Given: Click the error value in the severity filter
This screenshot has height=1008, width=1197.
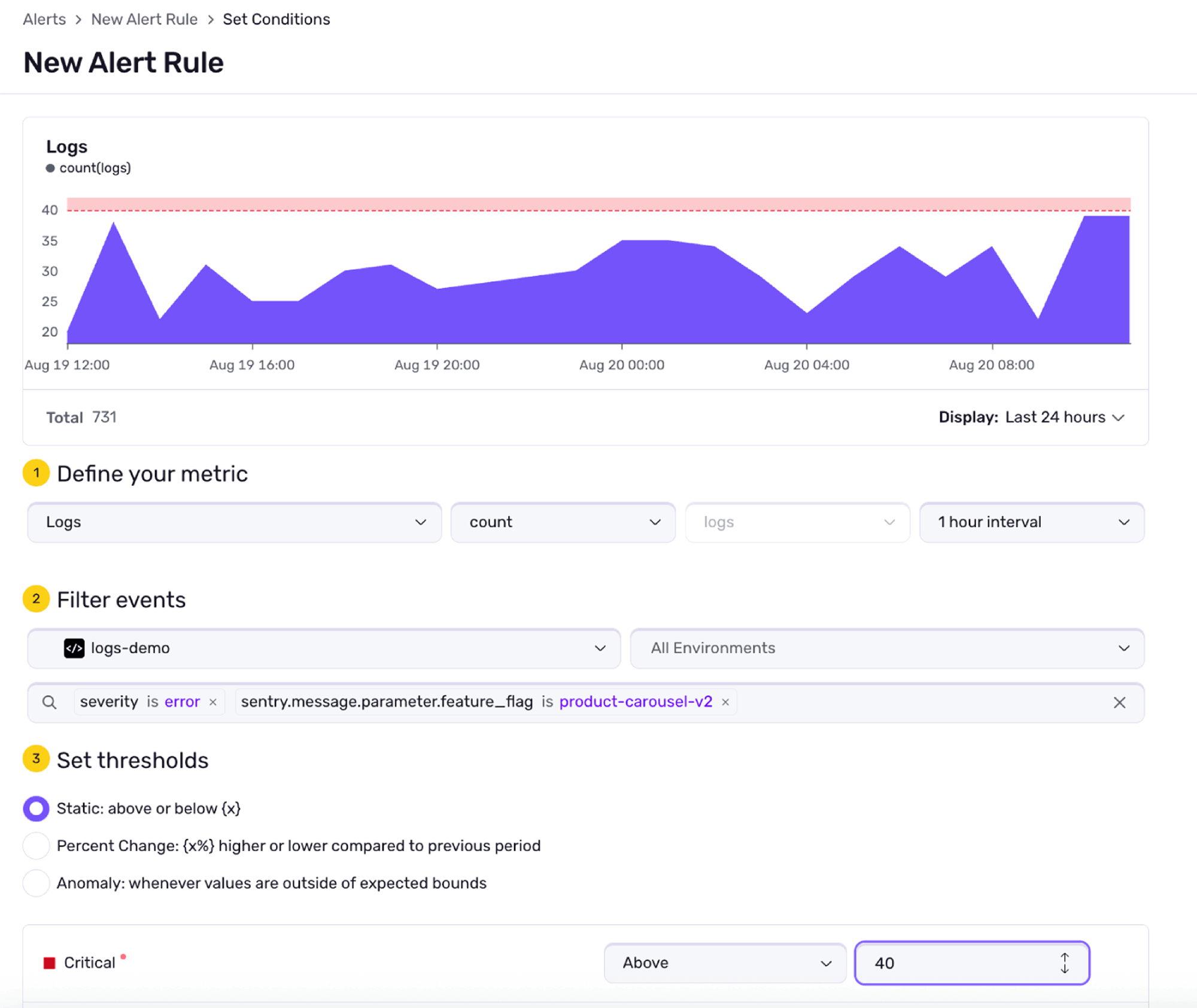Looking at the screenshot, I should (x=181, y=701).
